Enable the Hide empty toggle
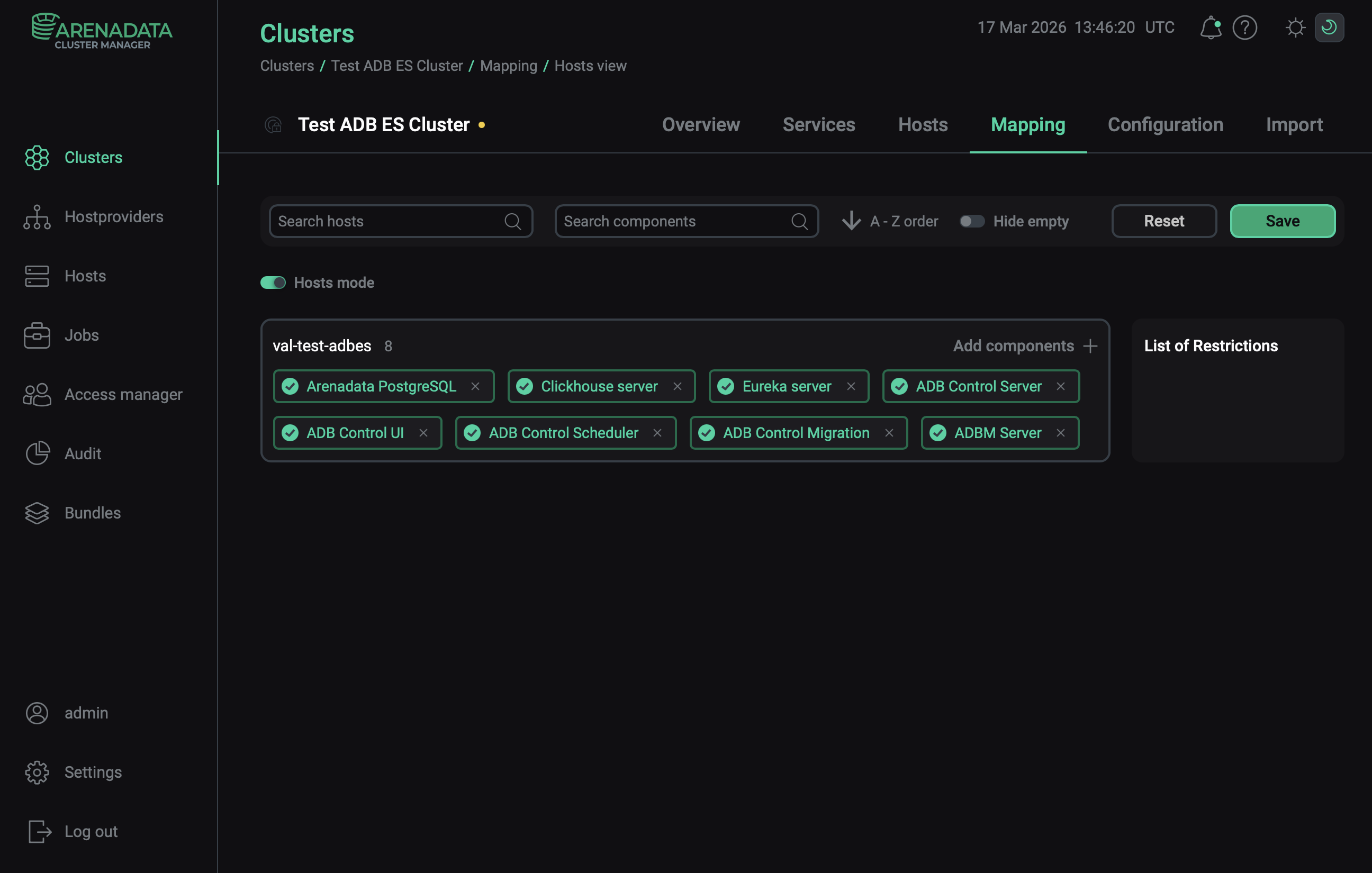 [x=972, y=221]
